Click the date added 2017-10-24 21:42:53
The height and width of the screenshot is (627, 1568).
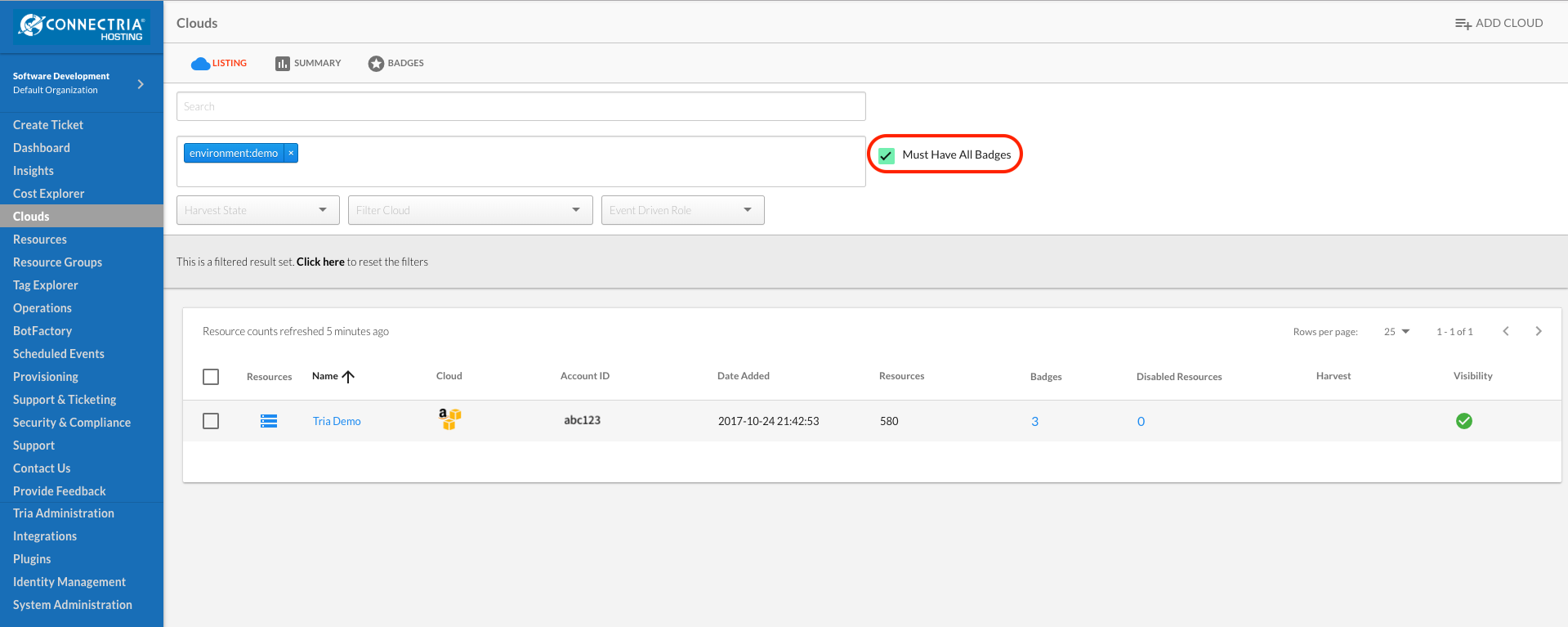pos(768,421)
